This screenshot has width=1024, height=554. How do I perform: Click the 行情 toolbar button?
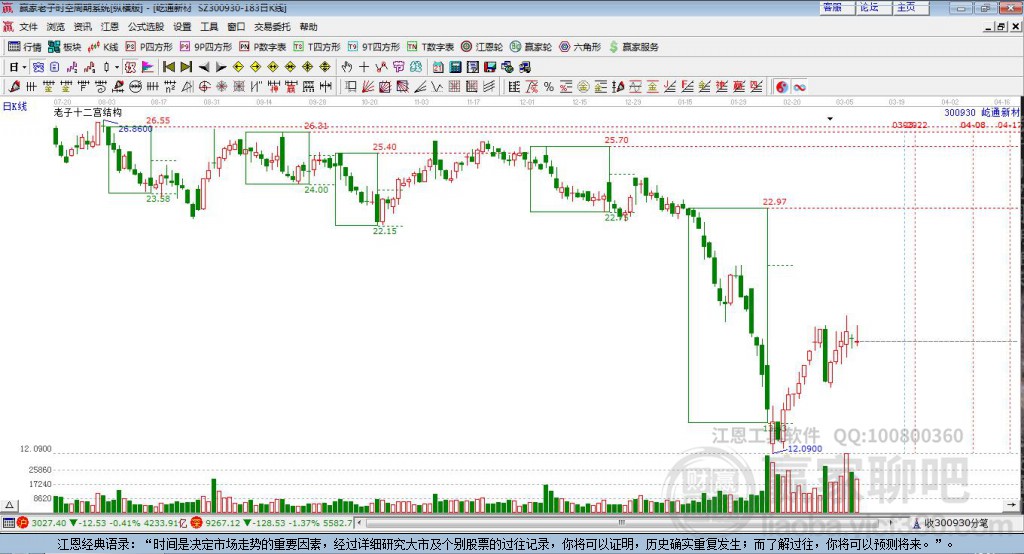[24, 47]
